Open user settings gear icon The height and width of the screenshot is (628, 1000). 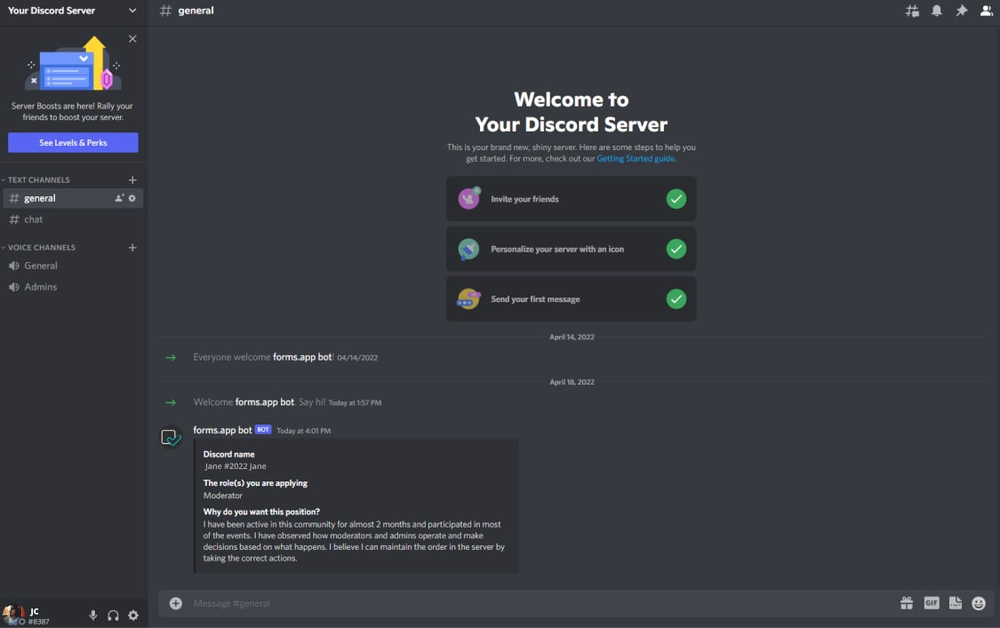coord(133,615)
